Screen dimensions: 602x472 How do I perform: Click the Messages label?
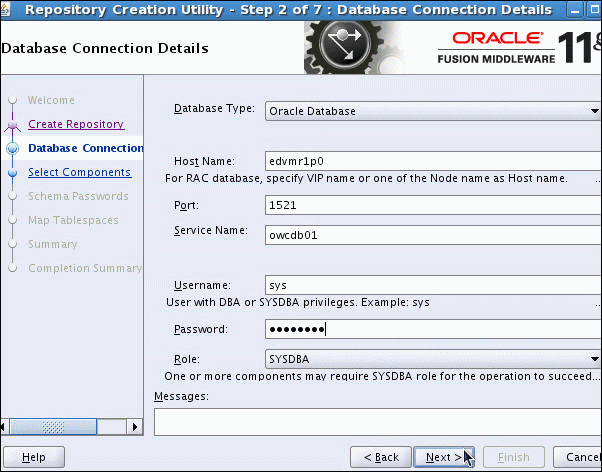[181, 396]
